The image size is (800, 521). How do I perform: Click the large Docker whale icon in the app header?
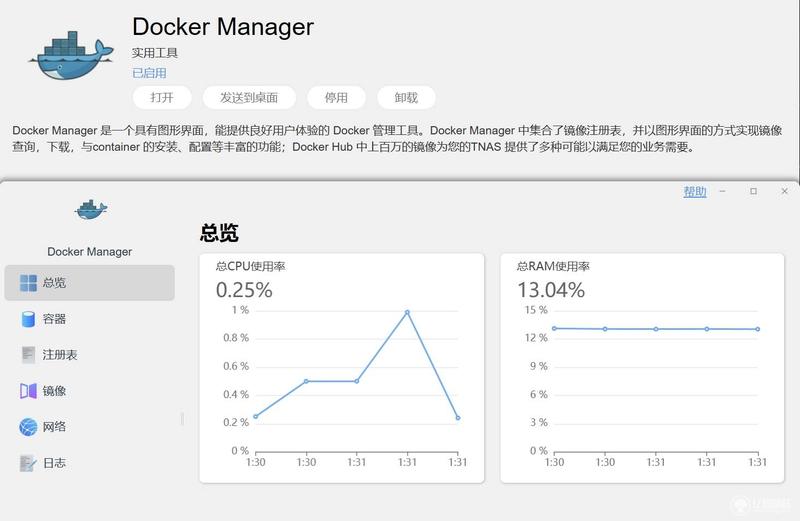tap(71, 56)
